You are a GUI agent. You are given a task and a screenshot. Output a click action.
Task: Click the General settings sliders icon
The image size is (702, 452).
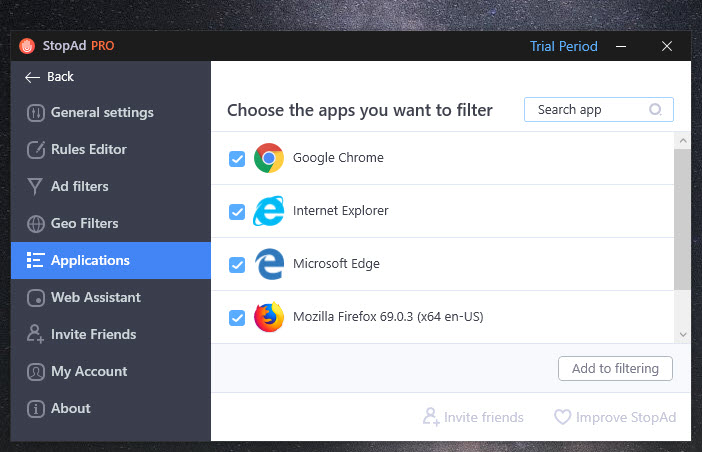[x=36, y=113]
